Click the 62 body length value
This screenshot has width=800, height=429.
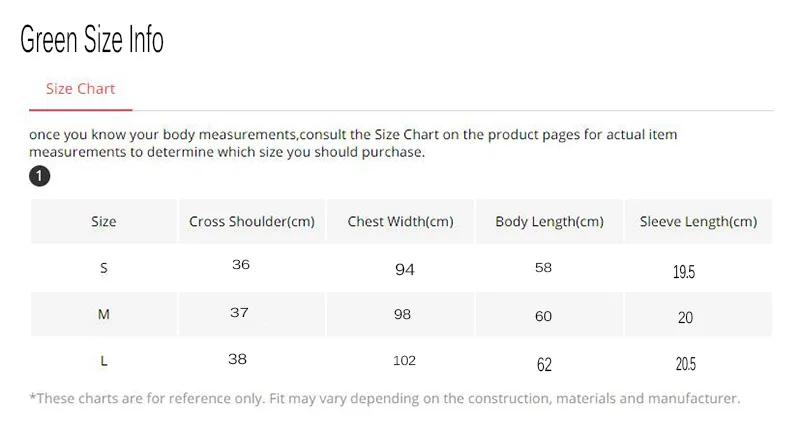pos(543,365)
